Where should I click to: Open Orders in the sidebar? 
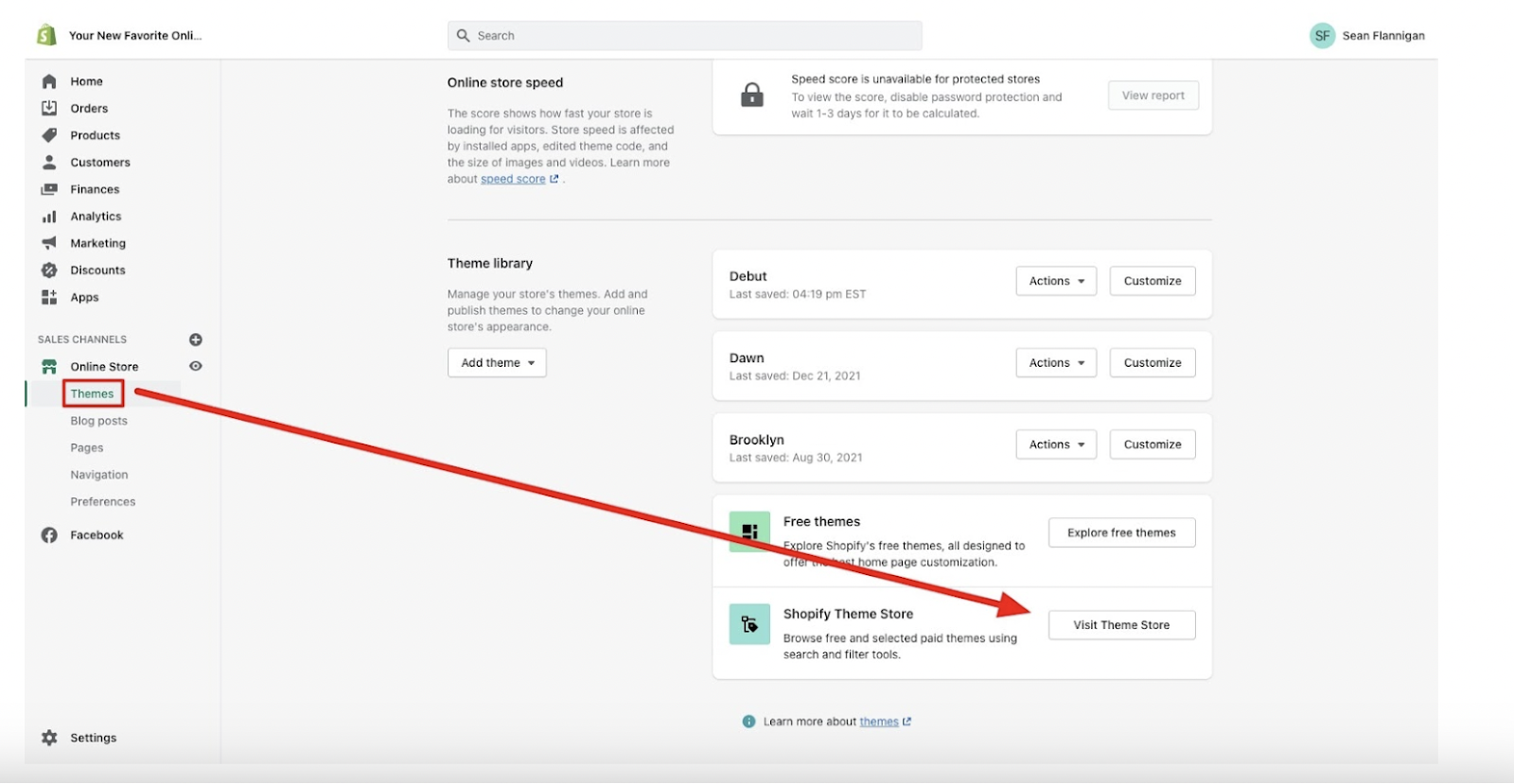tap(89, 109)
